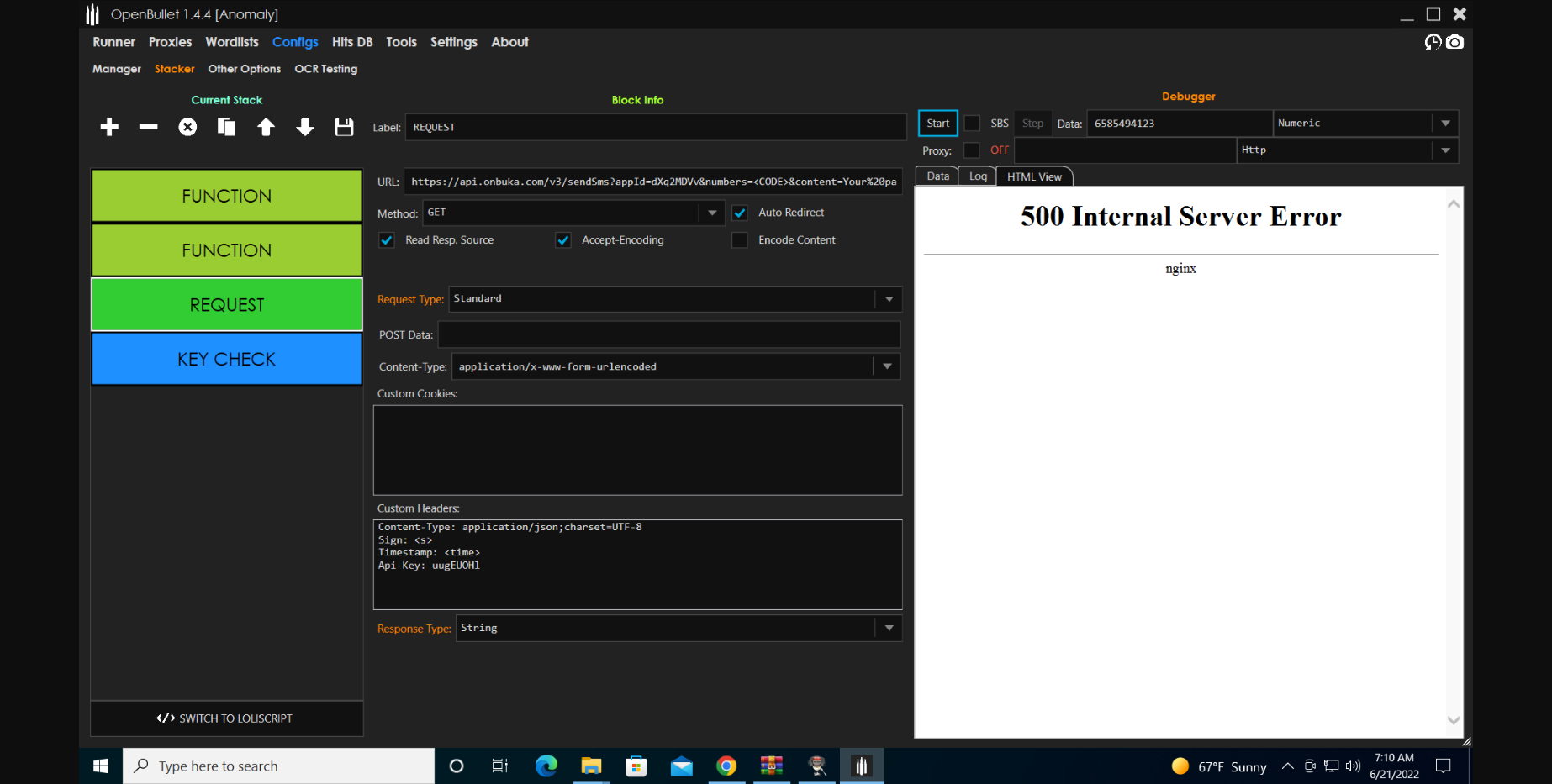This screenshot has width=1552, height=784.
Task: Open Cortana circle icon on the taskbar
Action: [x=457, y=766]
